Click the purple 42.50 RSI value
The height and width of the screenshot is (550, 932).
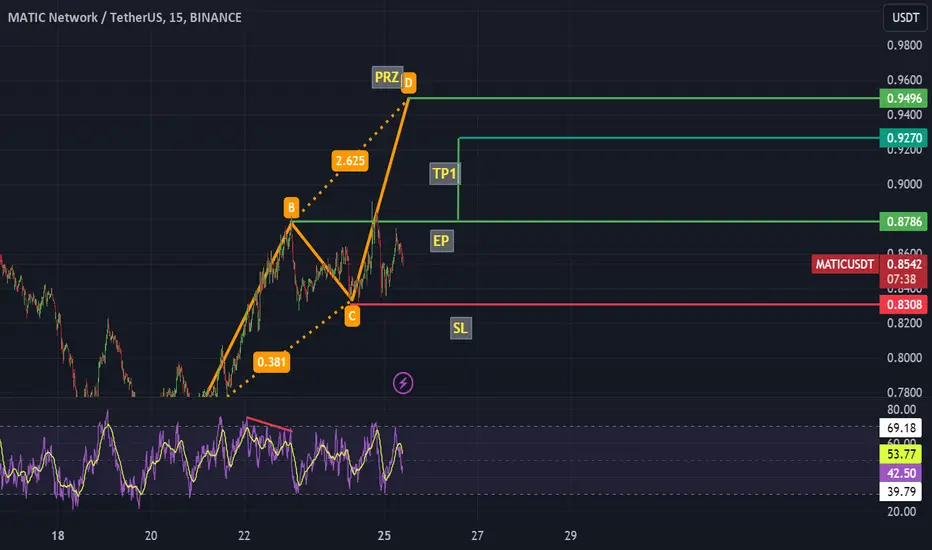pos(901,473)
